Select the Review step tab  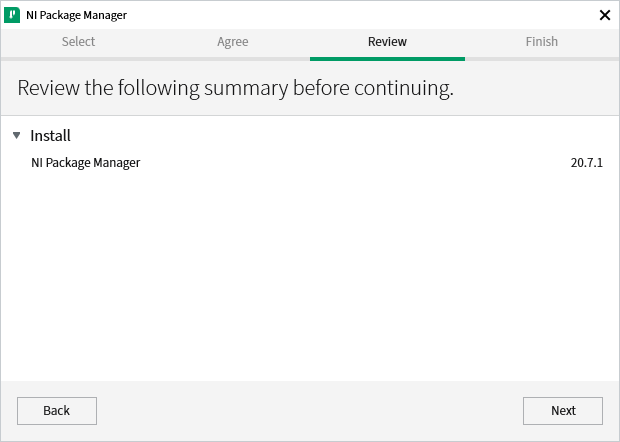point(387,42)
